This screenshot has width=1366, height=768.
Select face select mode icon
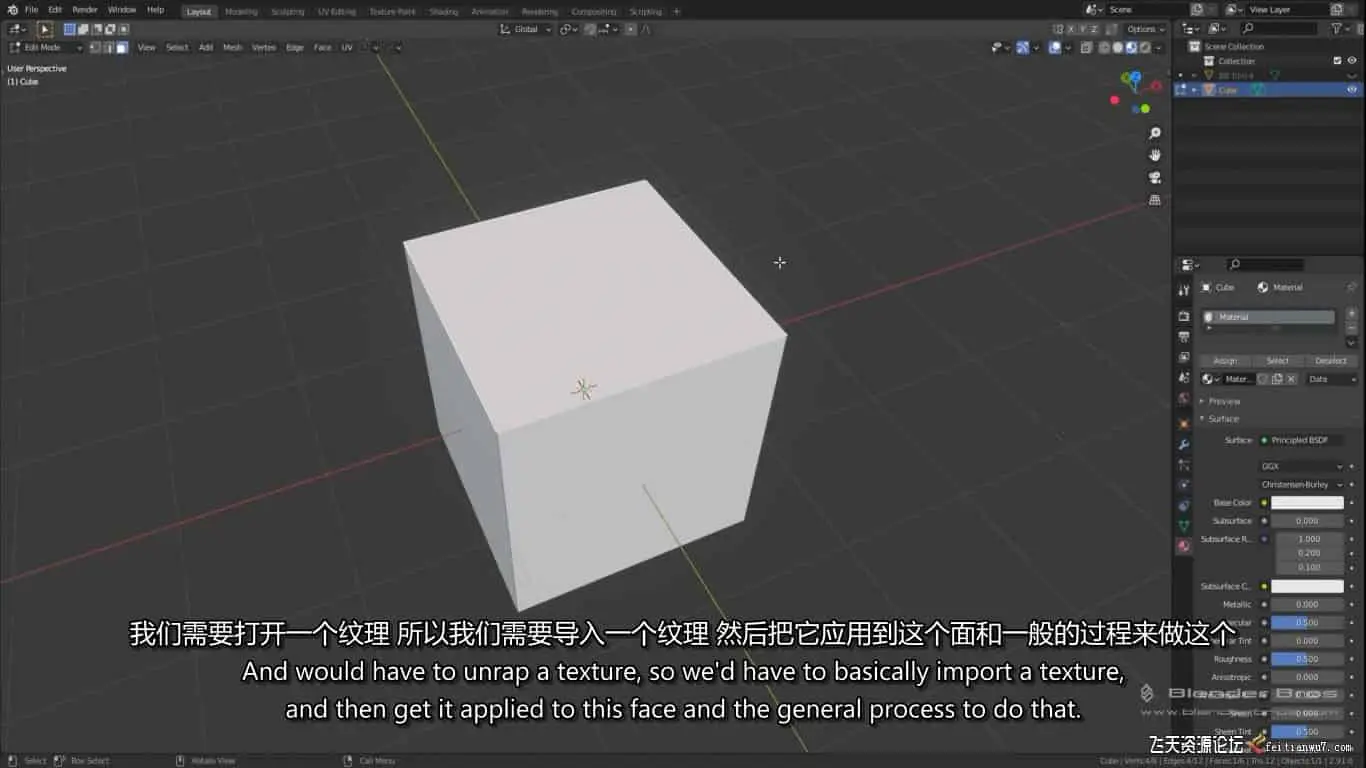pyautogui.click(x=122, y=47)
